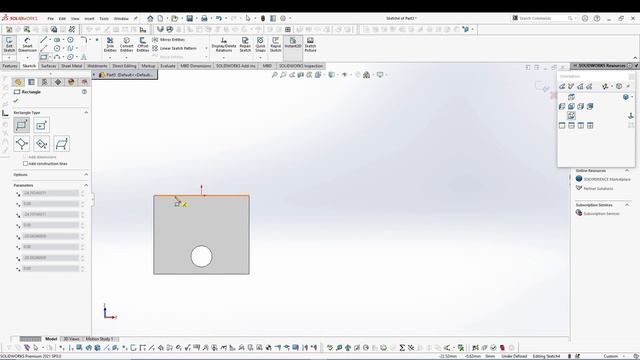This screenshot has width=640, height=360.
Task: Click the Convert Entities tool
Action: 127,44
